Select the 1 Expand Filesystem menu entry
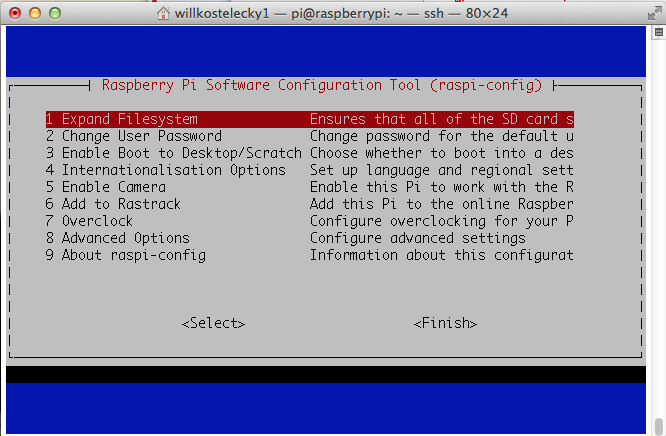This screenshot has height=436, width=666. [310, 119]
